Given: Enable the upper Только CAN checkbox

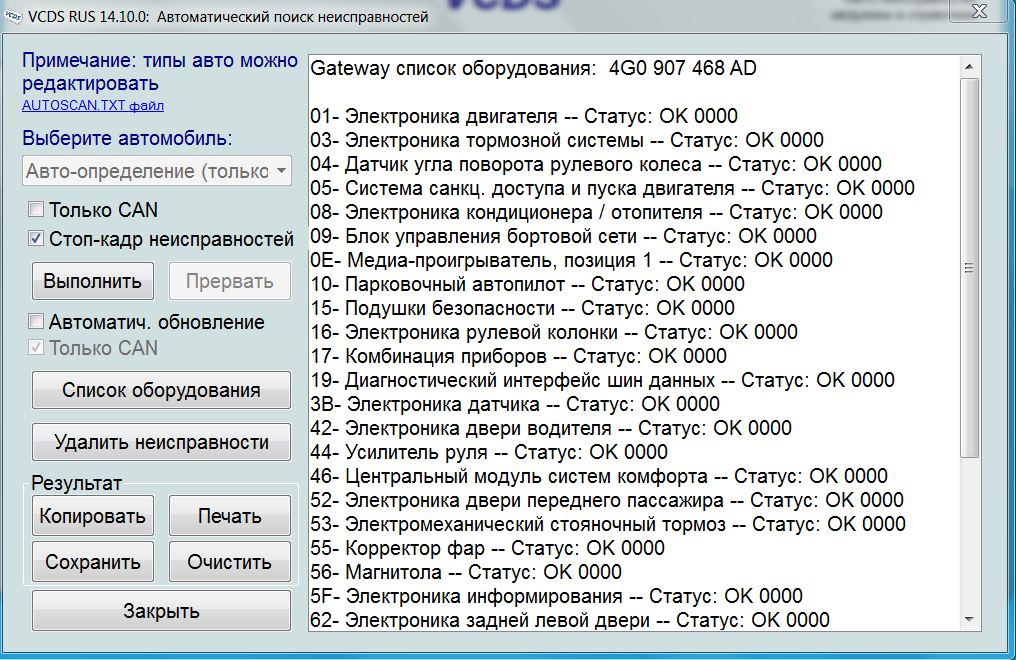Looking at the screenshot, I should click(36, 210).
